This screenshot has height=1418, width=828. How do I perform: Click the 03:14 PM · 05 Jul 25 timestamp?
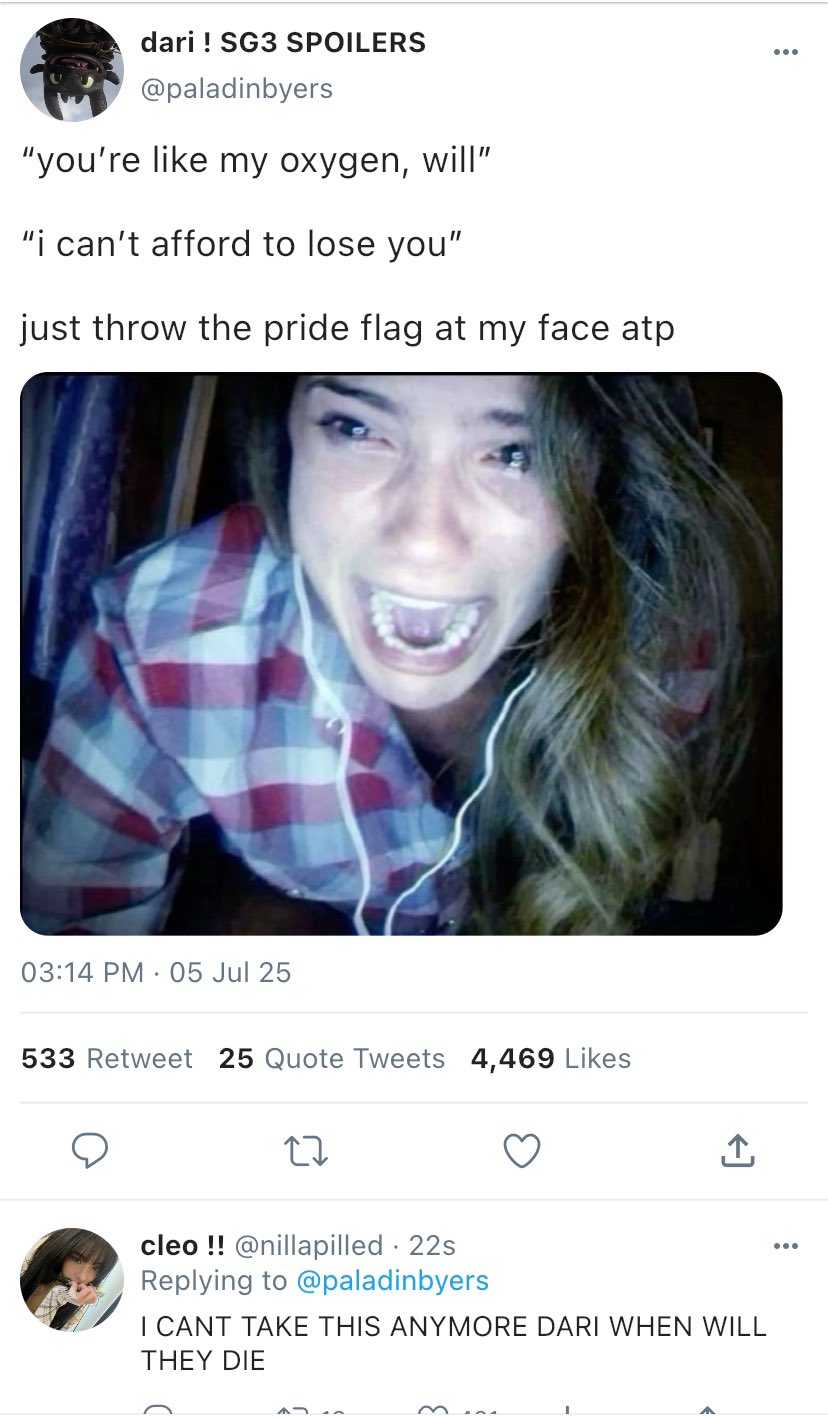[156, 972]
